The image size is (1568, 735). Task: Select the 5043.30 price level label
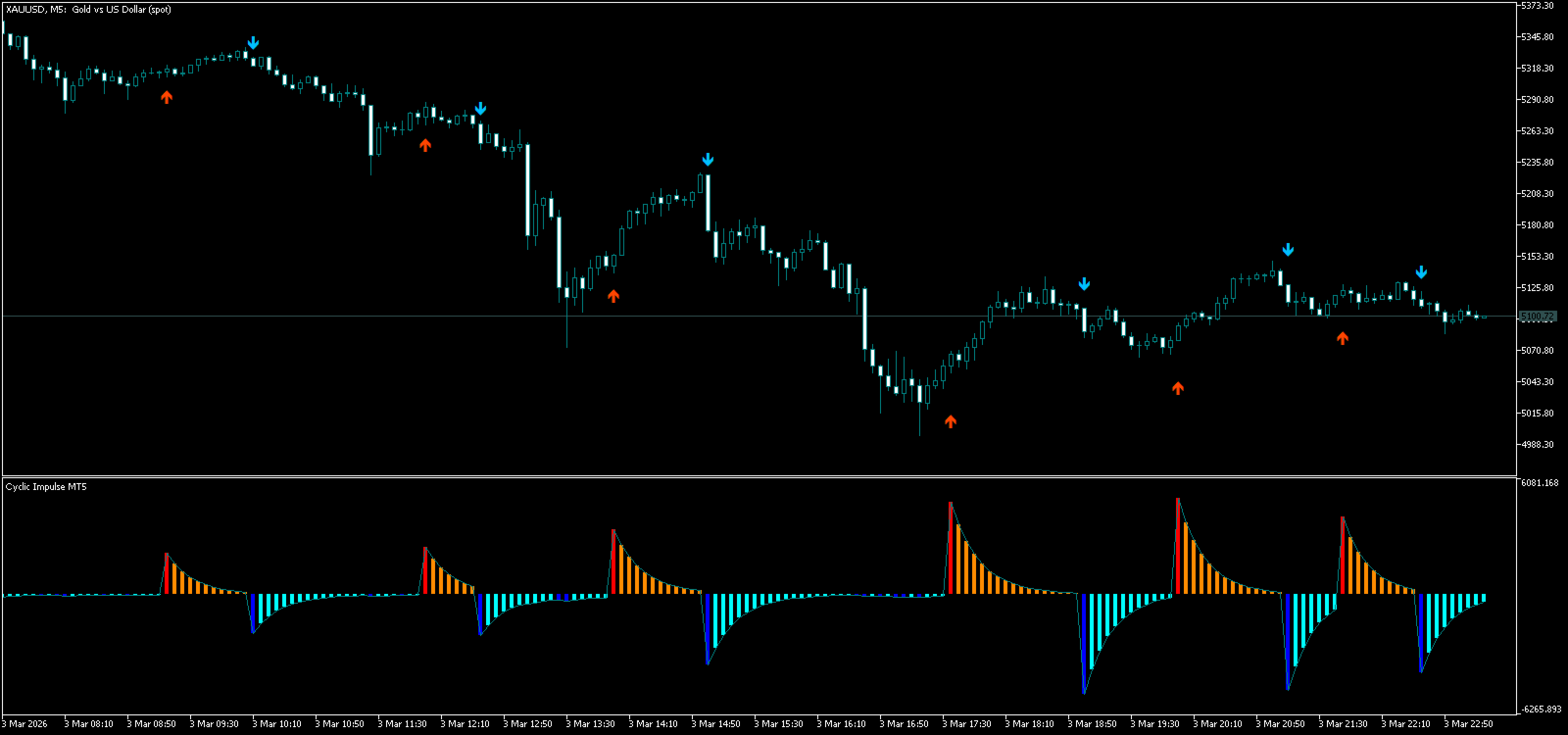click(1537, 382)
